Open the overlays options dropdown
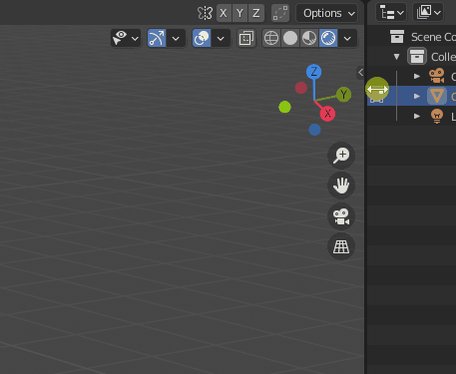This screenshot has width=456, height=374. [220, 39]
